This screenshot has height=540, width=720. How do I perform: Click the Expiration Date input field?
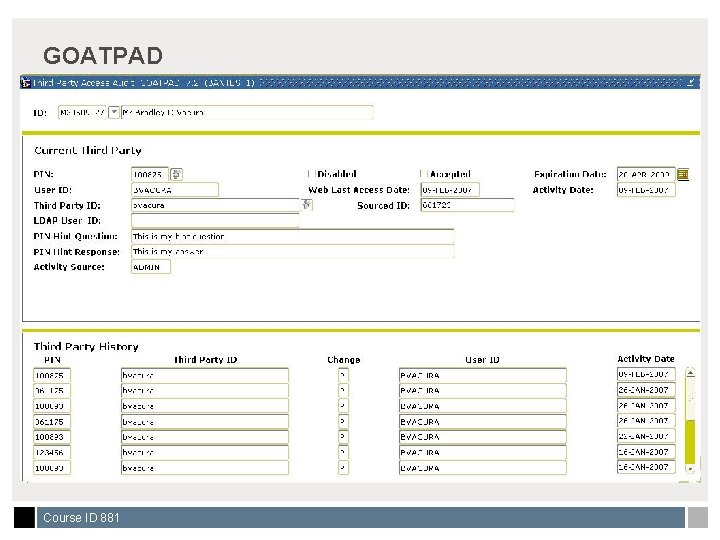click(x=646, y=174)
